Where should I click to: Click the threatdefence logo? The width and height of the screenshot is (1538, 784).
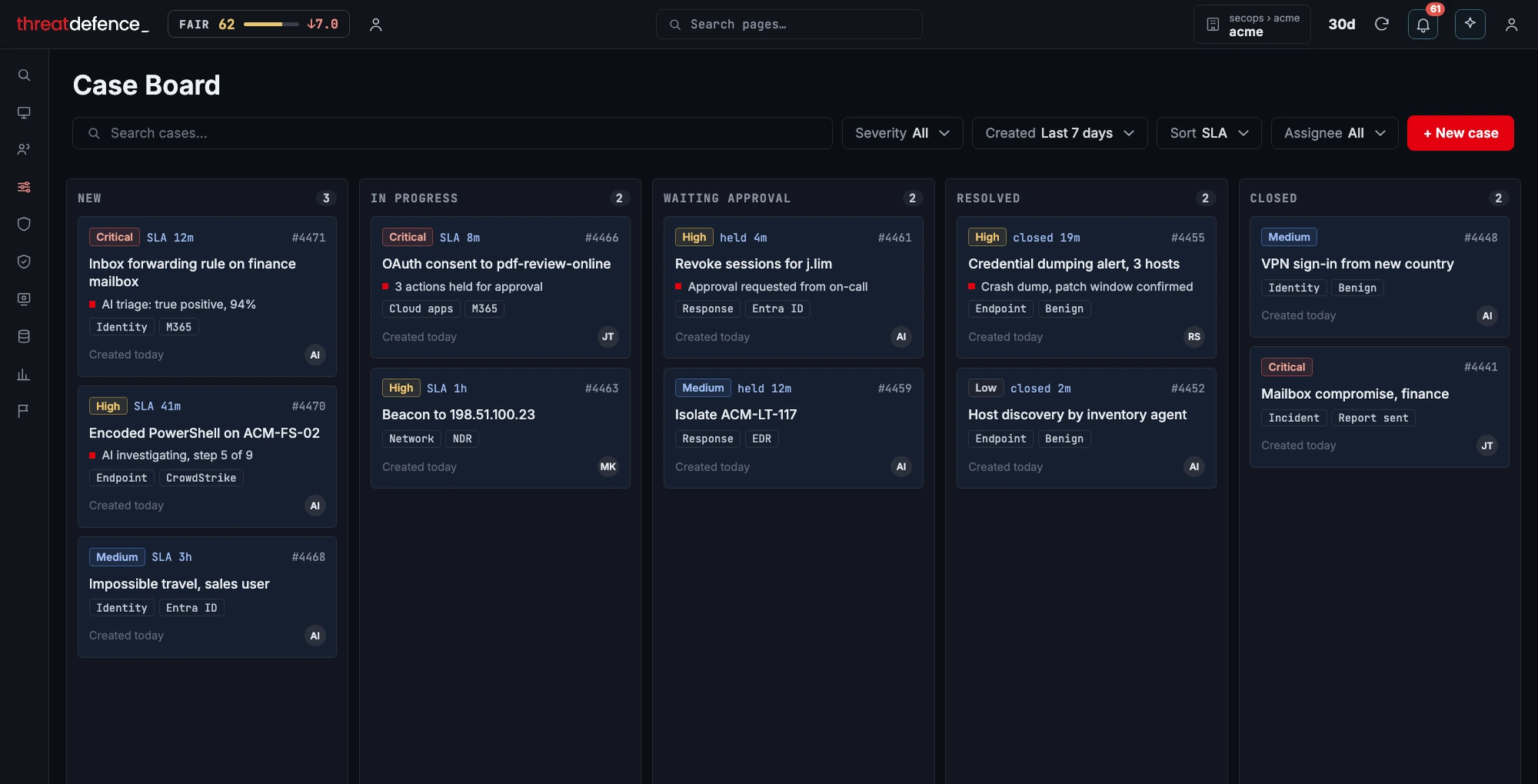82,24
